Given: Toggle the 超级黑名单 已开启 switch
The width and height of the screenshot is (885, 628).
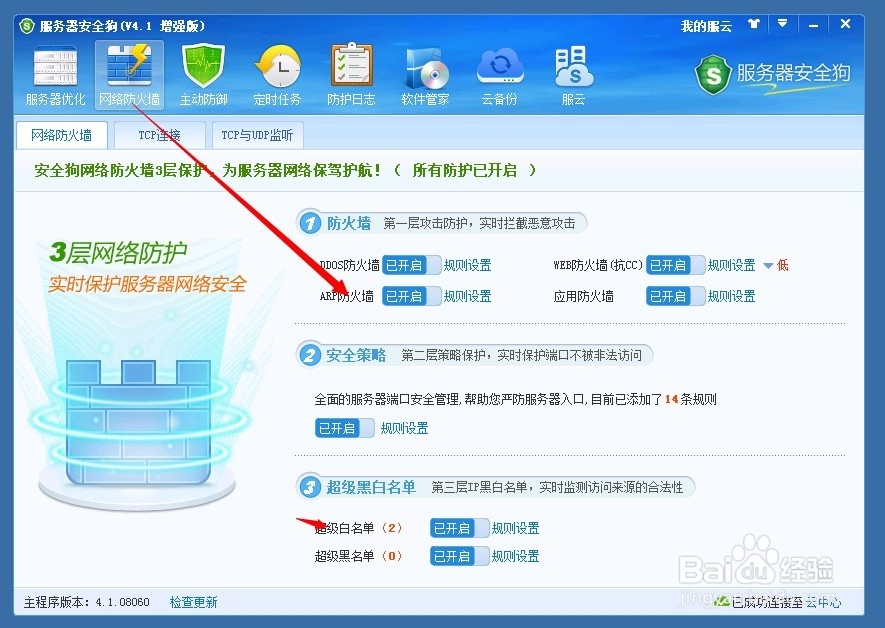Looking at the screenshot, I should (x=459, y=556).
